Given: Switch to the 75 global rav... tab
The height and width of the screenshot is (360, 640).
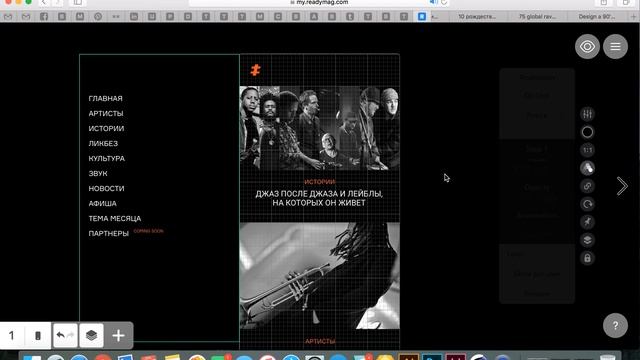Looking at the screenshot, I should 537,17.
